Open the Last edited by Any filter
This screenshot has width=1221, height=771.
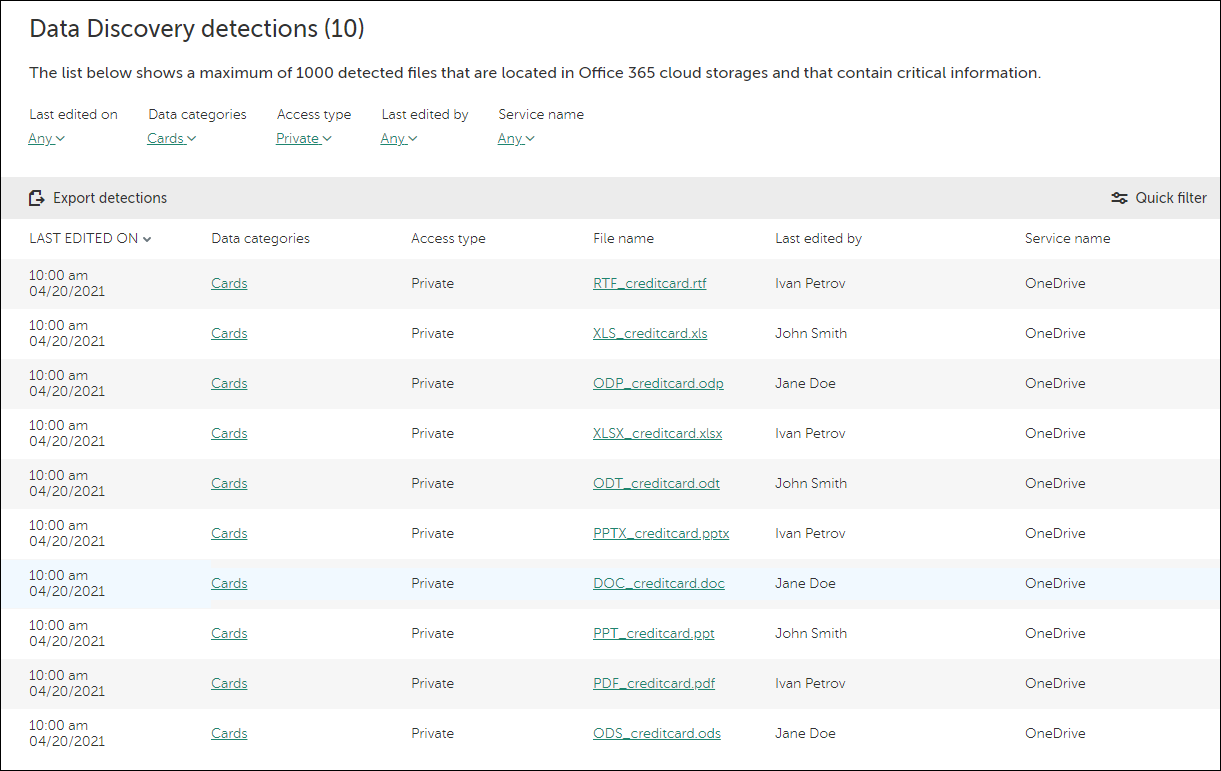pyautogui.click(x=398, y=138)
